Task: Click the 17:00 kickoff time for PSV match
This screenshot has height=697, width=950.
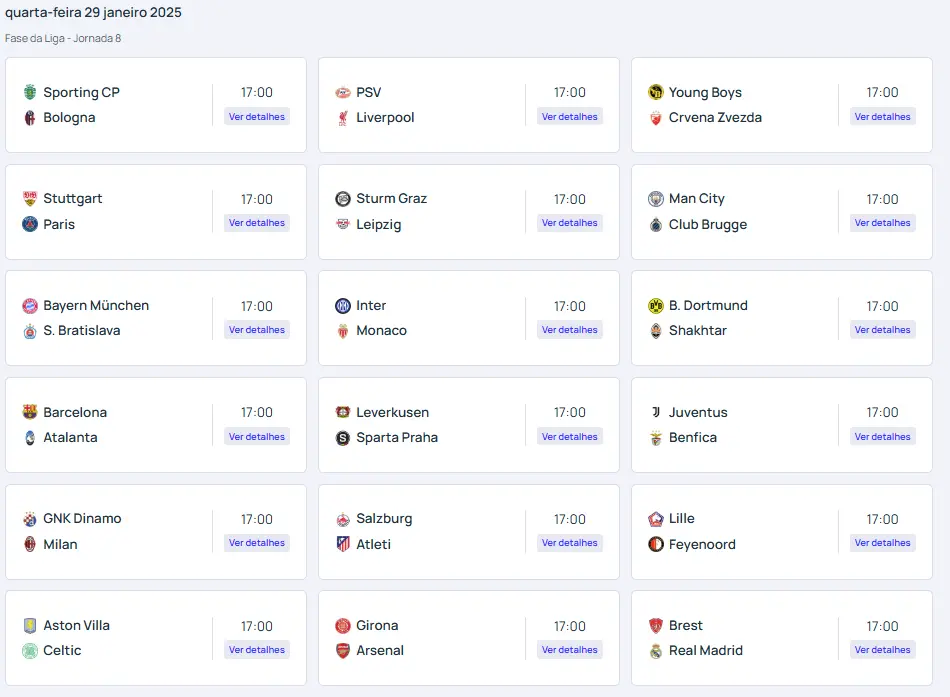Action: point(570,92)
